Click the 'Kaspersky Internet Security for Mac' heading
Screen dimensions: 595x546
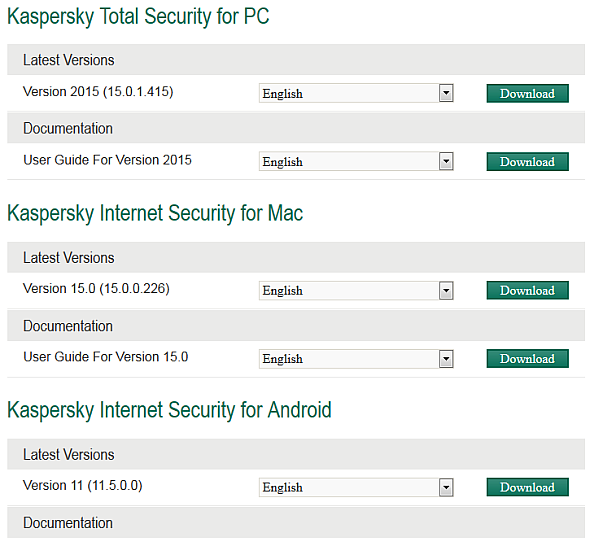click(x=155, y=213)
